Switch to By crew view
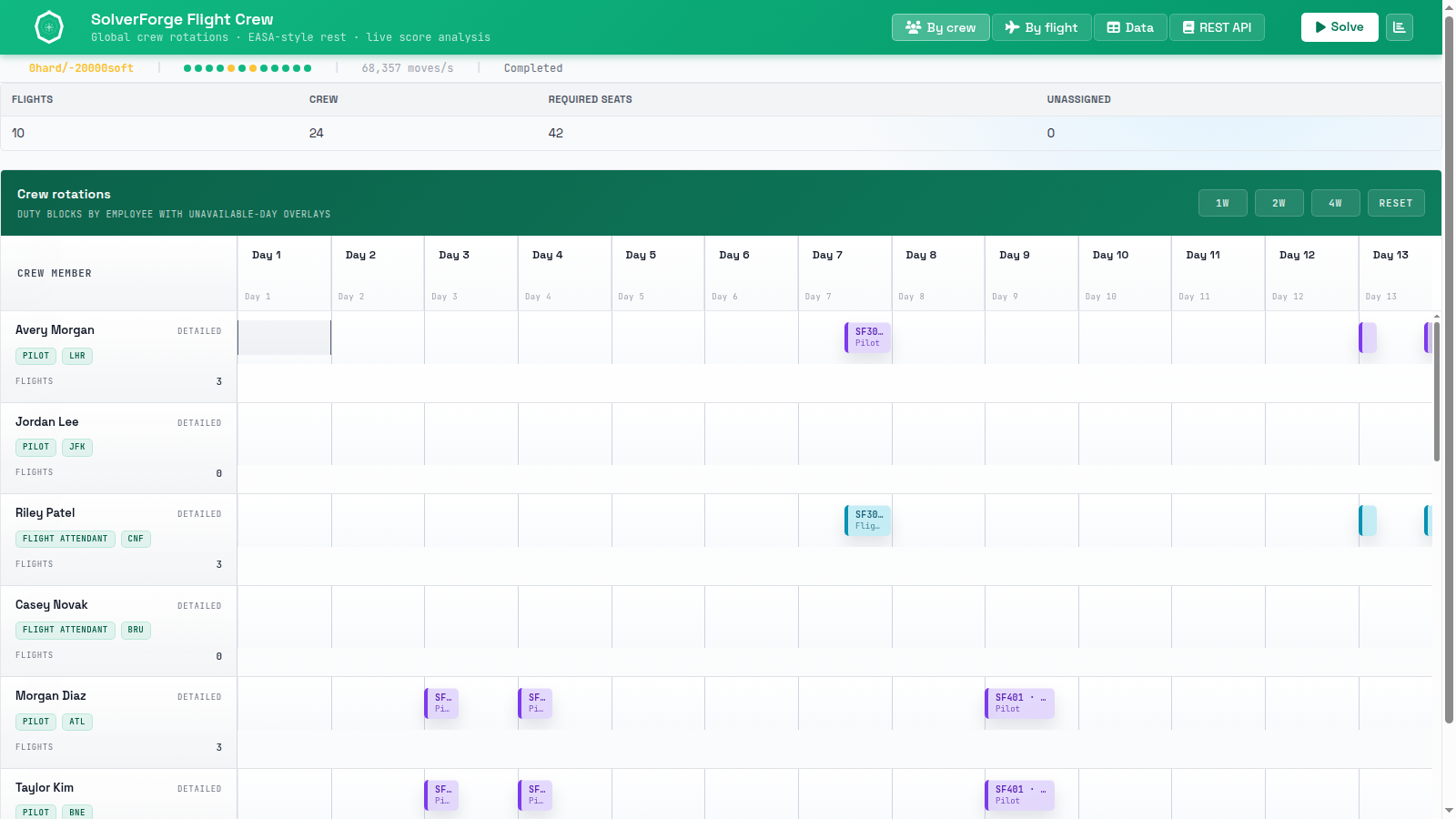 [941, 27]
